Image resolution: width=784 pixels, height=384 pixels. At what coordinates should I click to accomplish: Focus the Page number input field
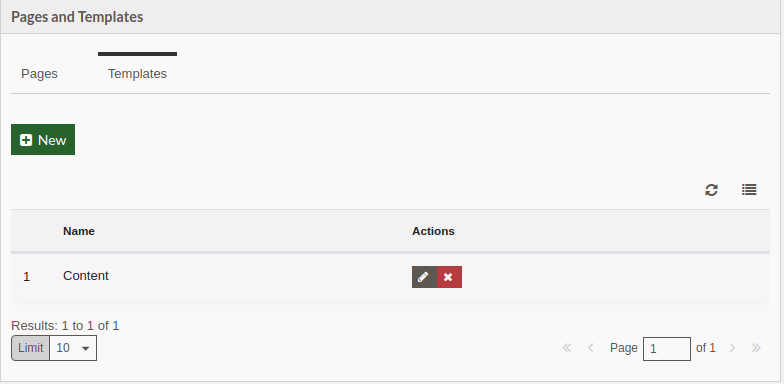coord(667,348)
